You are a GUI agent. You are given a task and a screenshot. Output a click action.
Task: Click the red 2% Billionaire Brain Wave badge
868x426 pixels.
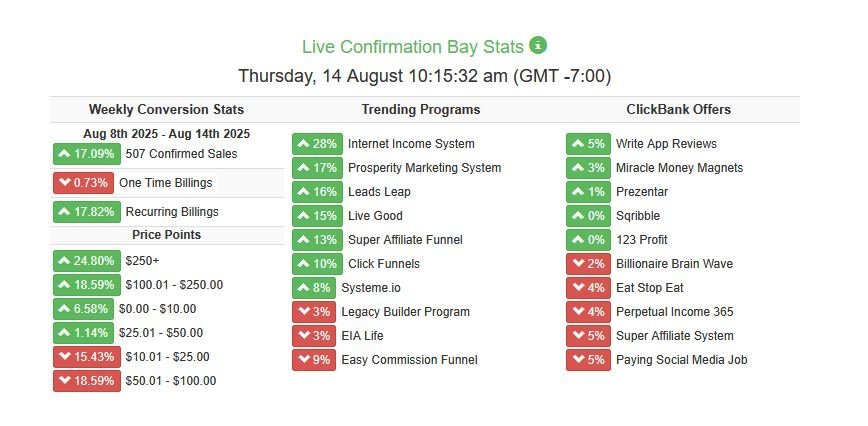point(588,264)
